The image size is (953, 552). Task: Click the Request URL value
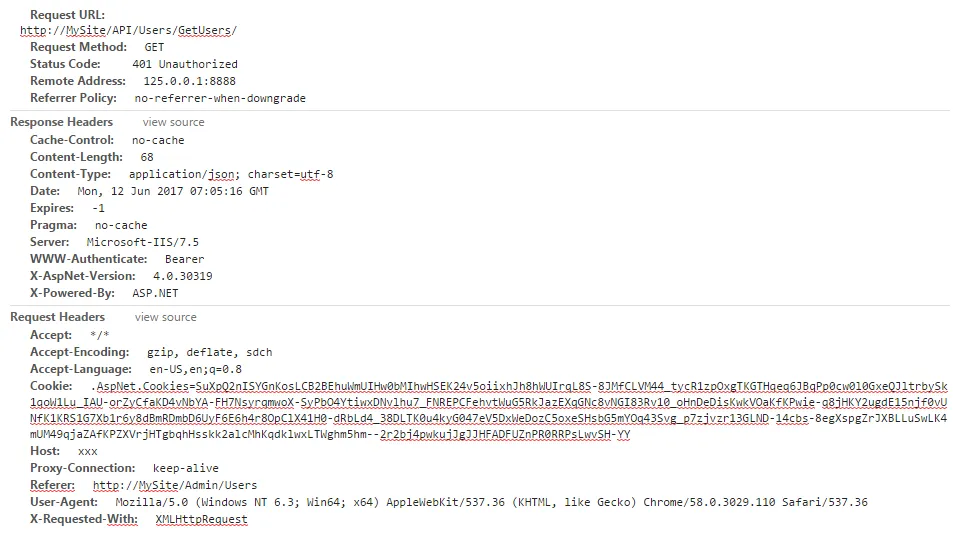pos(128,30)
